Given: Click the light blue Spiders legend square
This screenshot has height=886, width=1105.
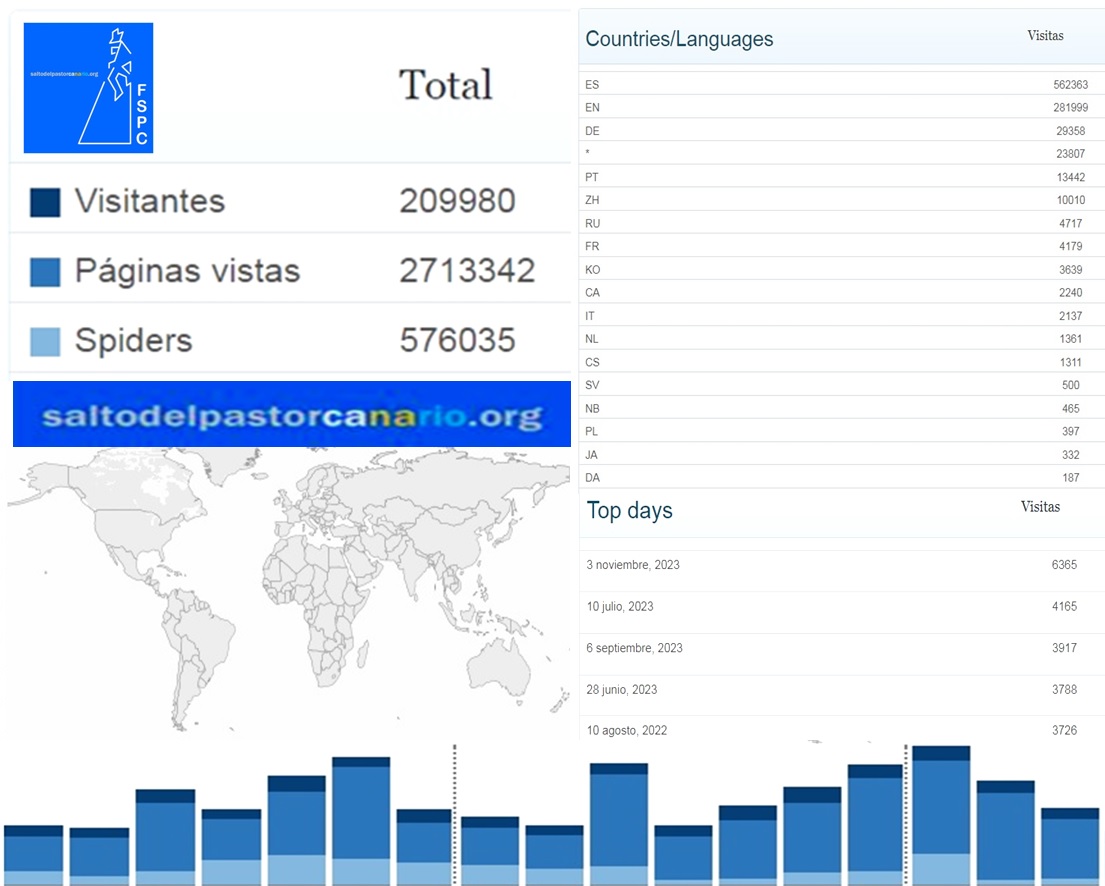Looking at the screenshot, I should 45,342.
